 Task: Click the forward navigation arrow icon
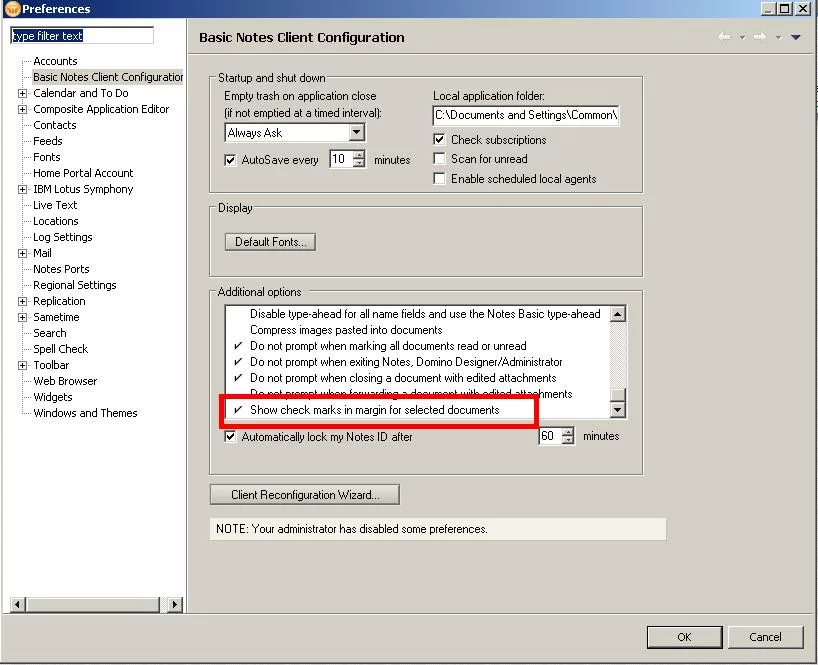pos(760,37)
